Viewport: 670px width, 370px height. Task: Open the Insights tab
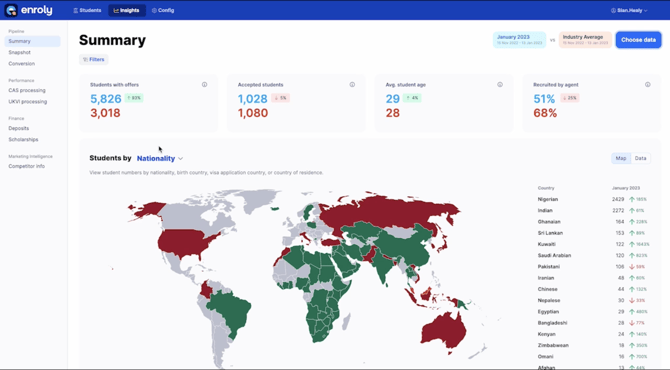pyautogui.click(x=127, y=10)
